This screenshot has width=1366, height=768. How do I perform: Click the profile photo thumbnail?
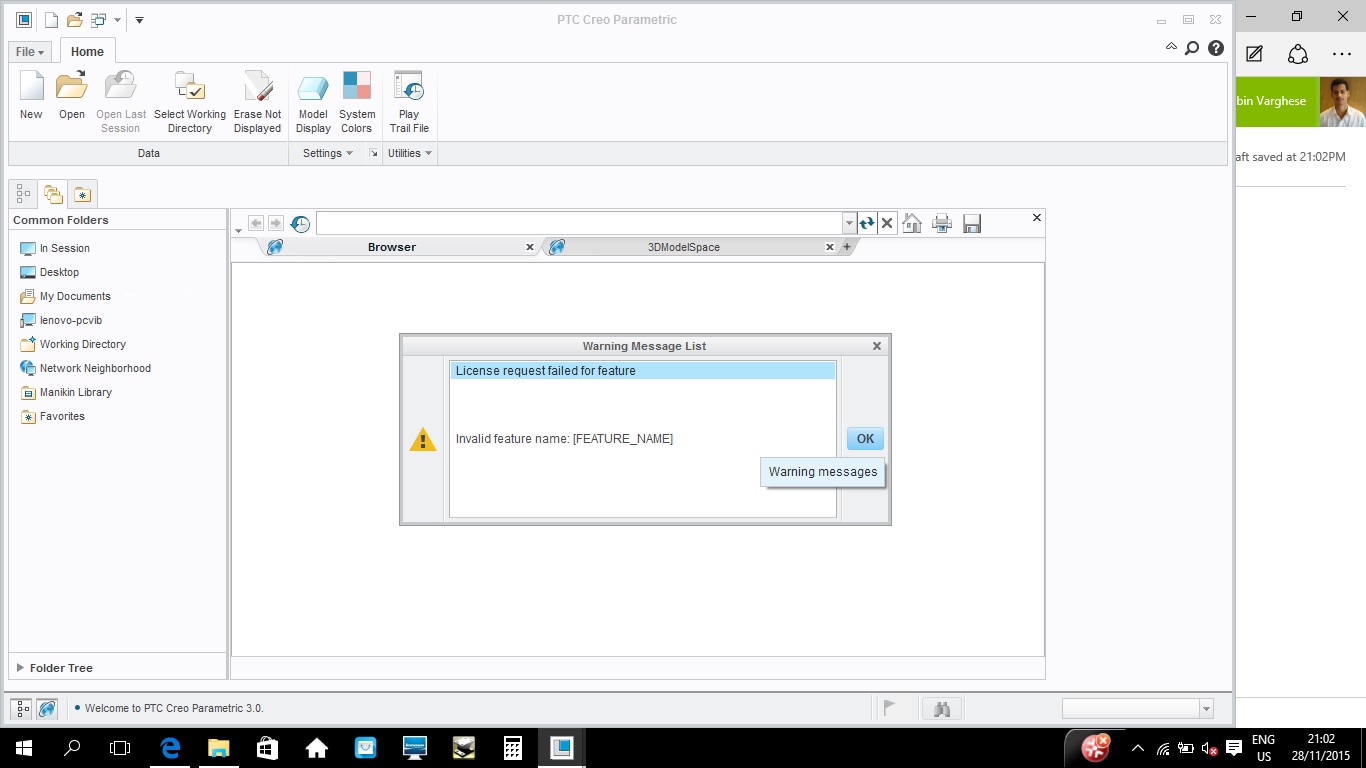1342,102
